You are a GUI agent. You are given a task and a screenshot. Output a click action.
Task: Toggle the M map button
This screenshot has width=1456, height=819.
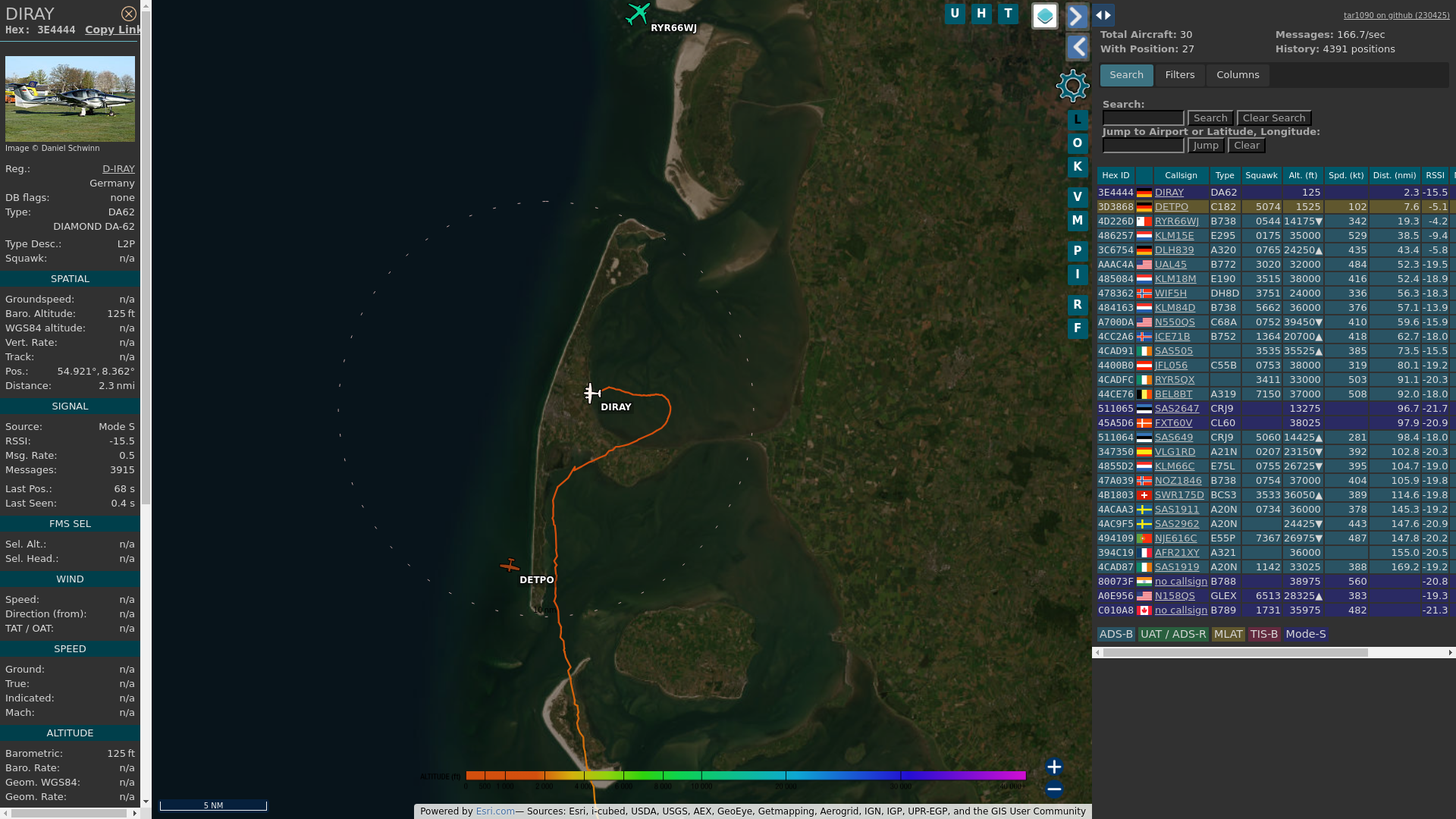coord(1078,221)
